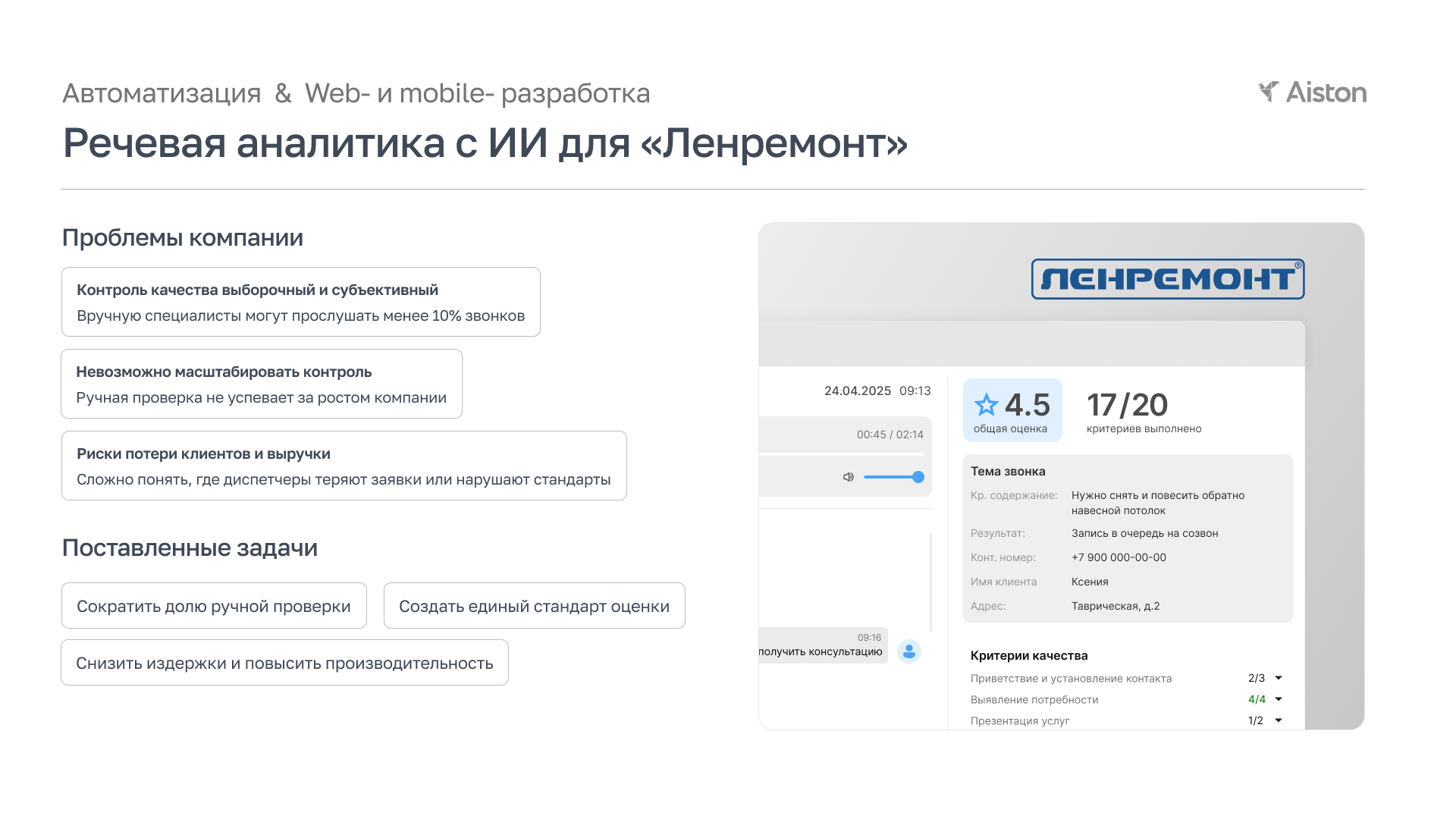Select Создать единый стандарт оценки box
The height and width of the screenshot is (819, 1456).
click(x=534, y=606)
